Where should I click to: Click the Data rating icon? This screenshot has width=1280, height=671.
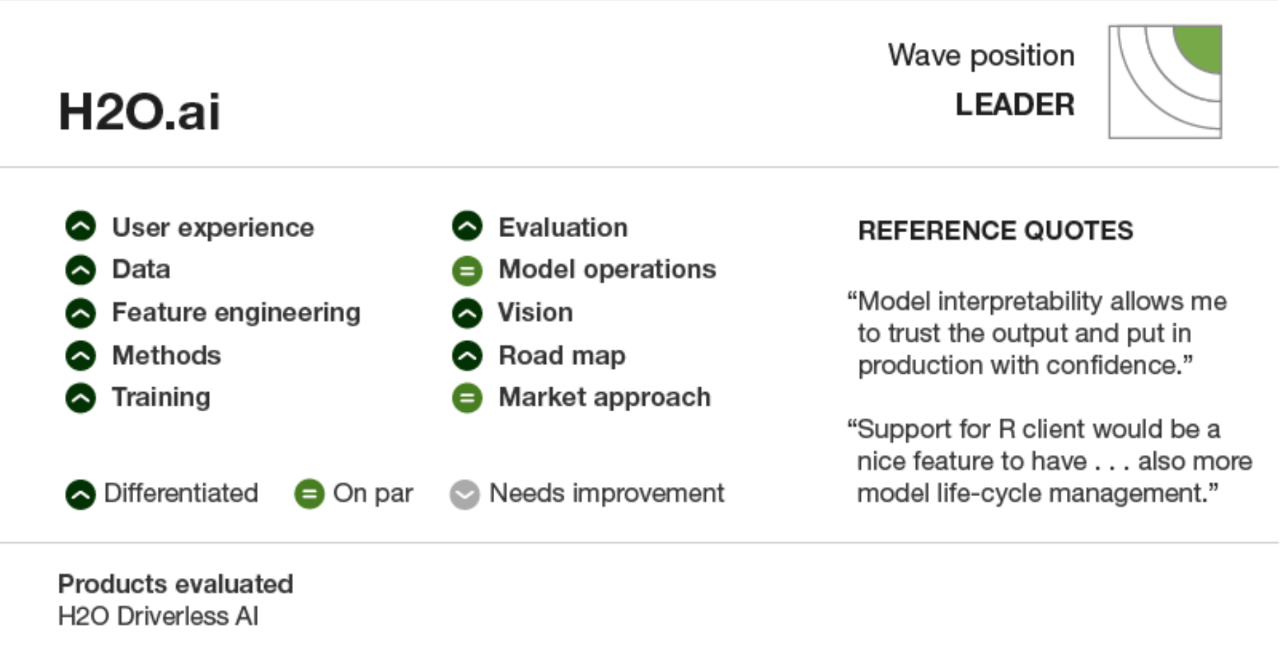point(81,270)
